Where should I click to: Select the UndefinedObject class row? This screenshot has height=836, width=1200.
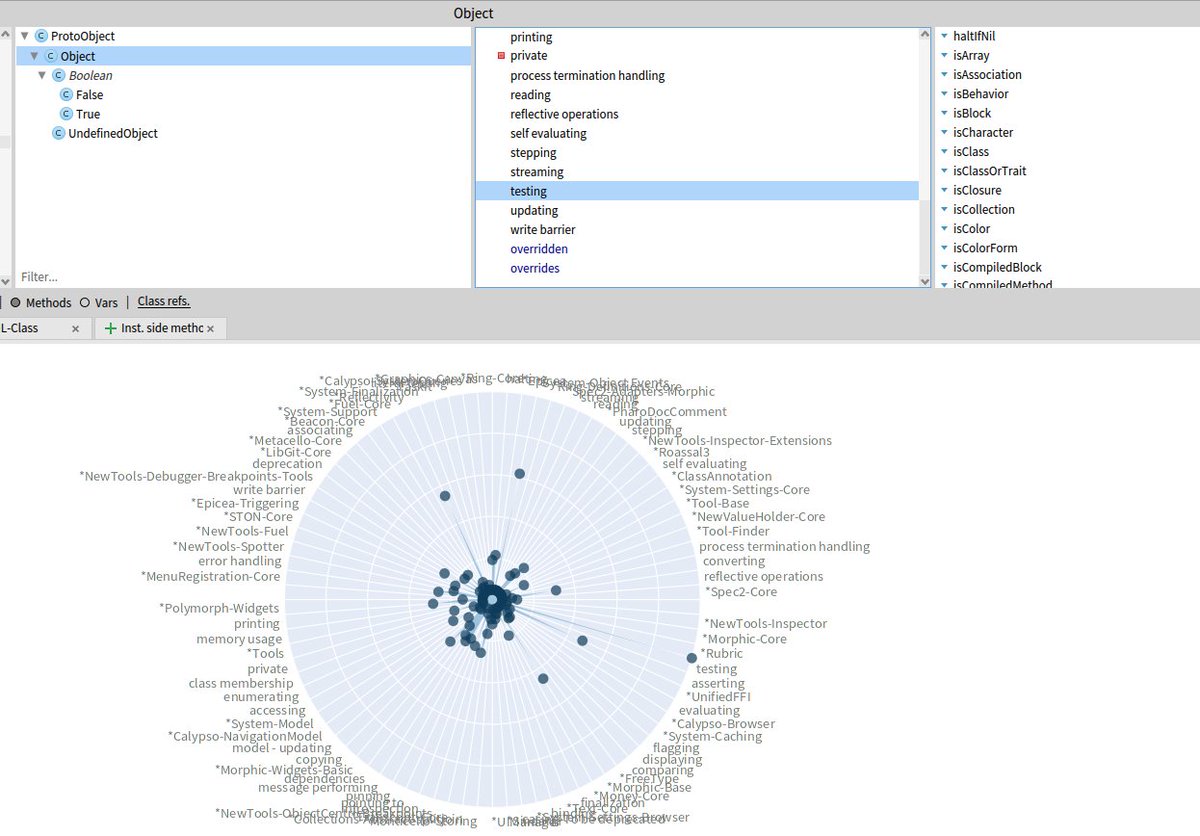242,133
